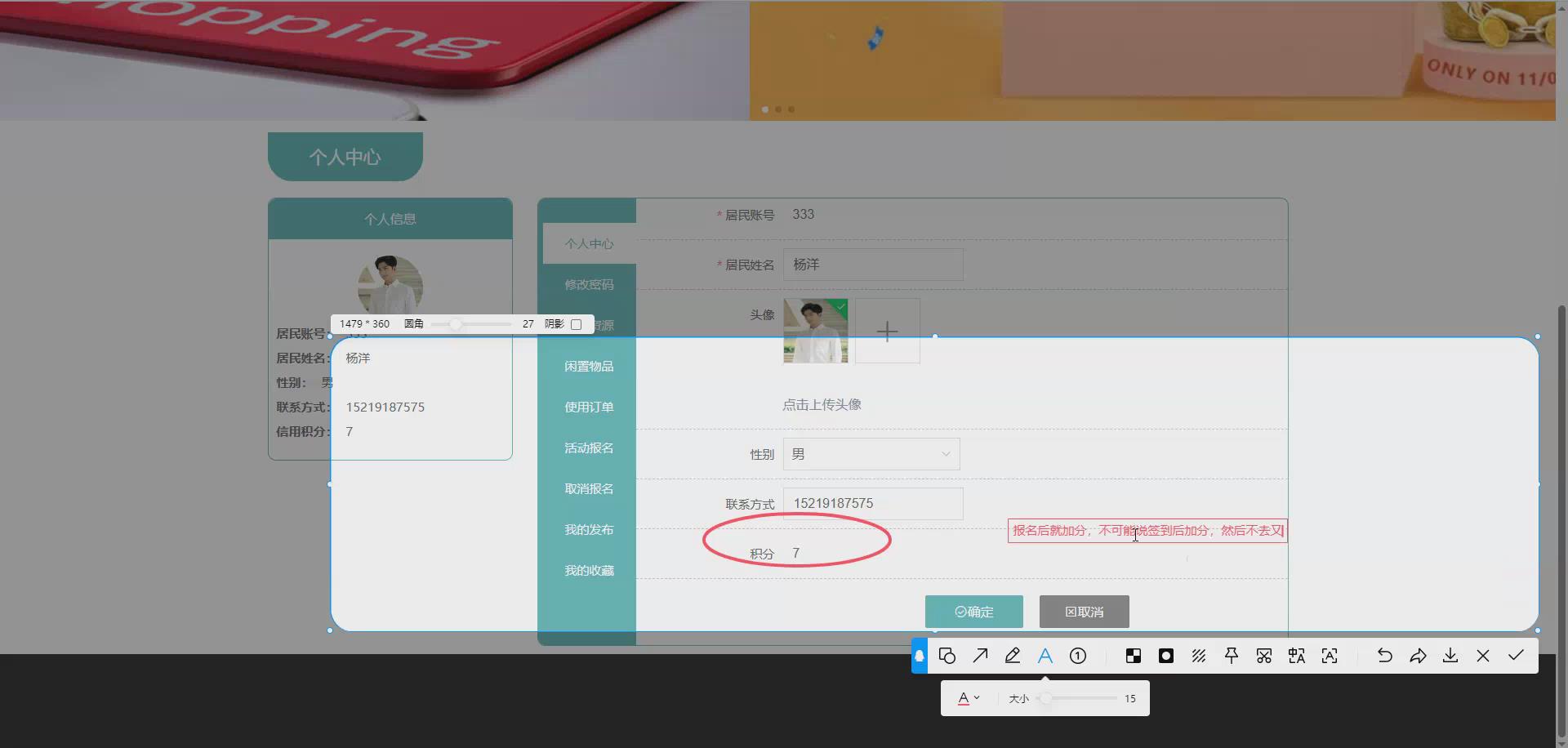
Task: Click the 居民账号 value 333
Action: point(803,214)
